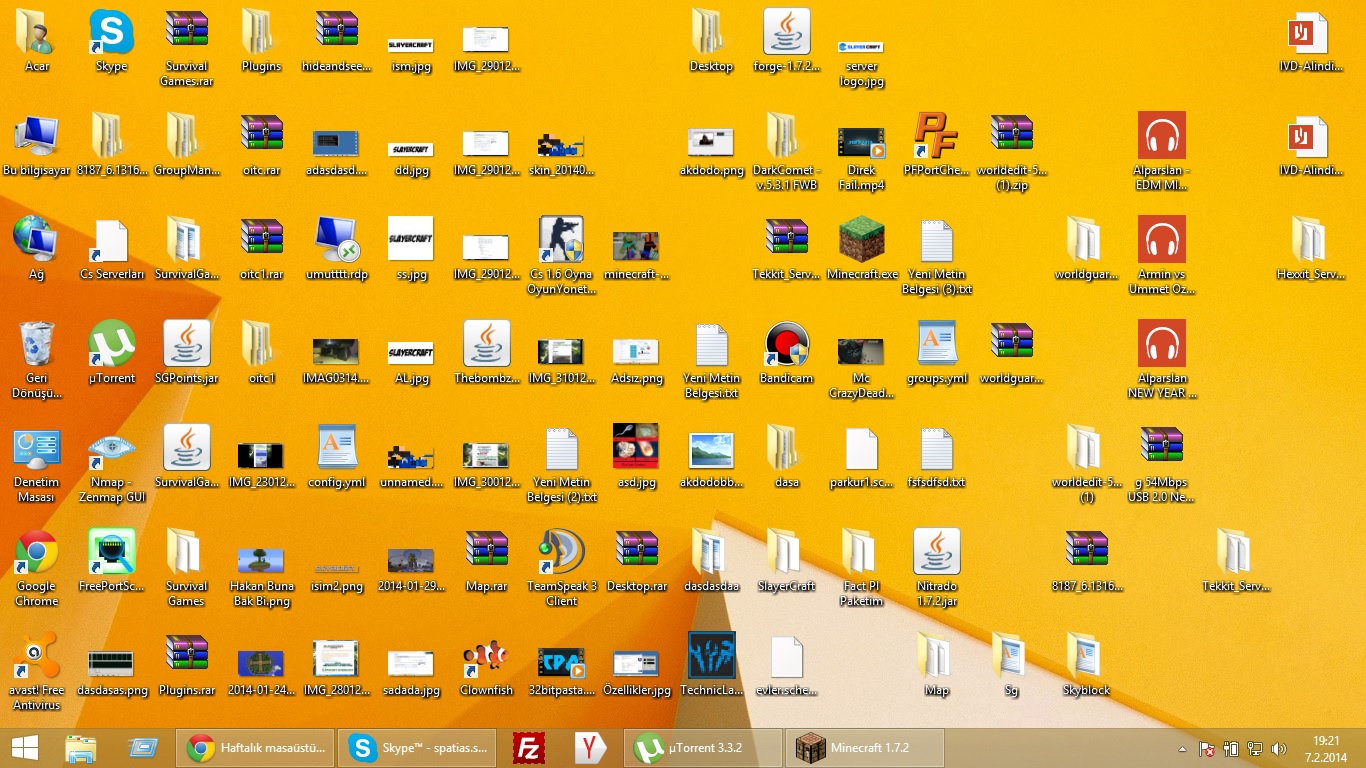The width and height of the screenshot is (1366, 768).
Task: Open the Nitrado 1.7.2.jar file
Action: (936, 568)
